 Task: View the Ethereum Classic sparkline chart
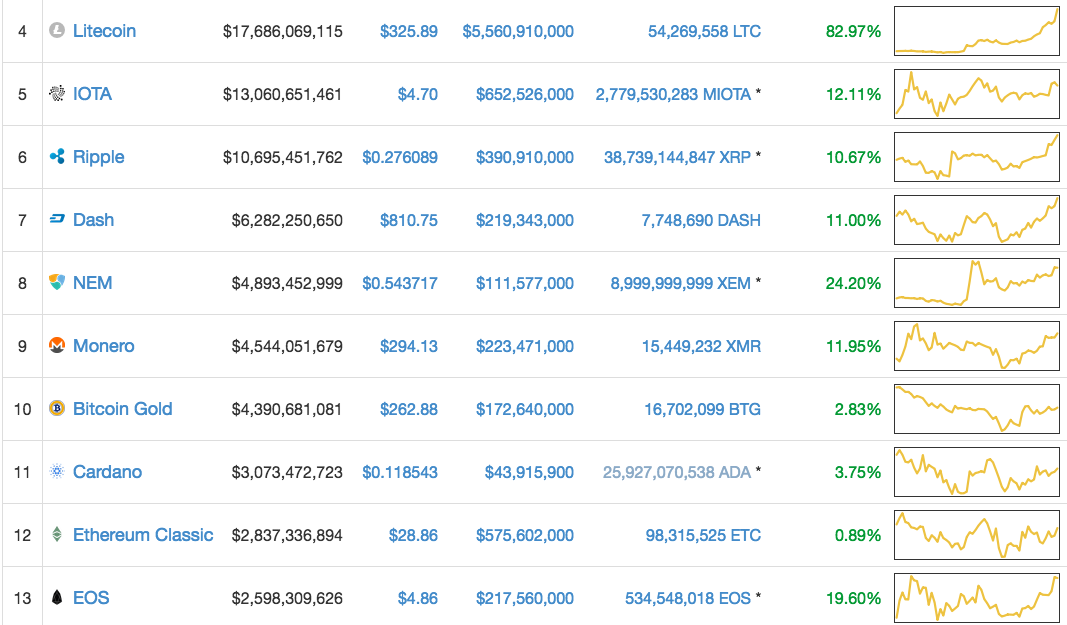click(976, 534)
